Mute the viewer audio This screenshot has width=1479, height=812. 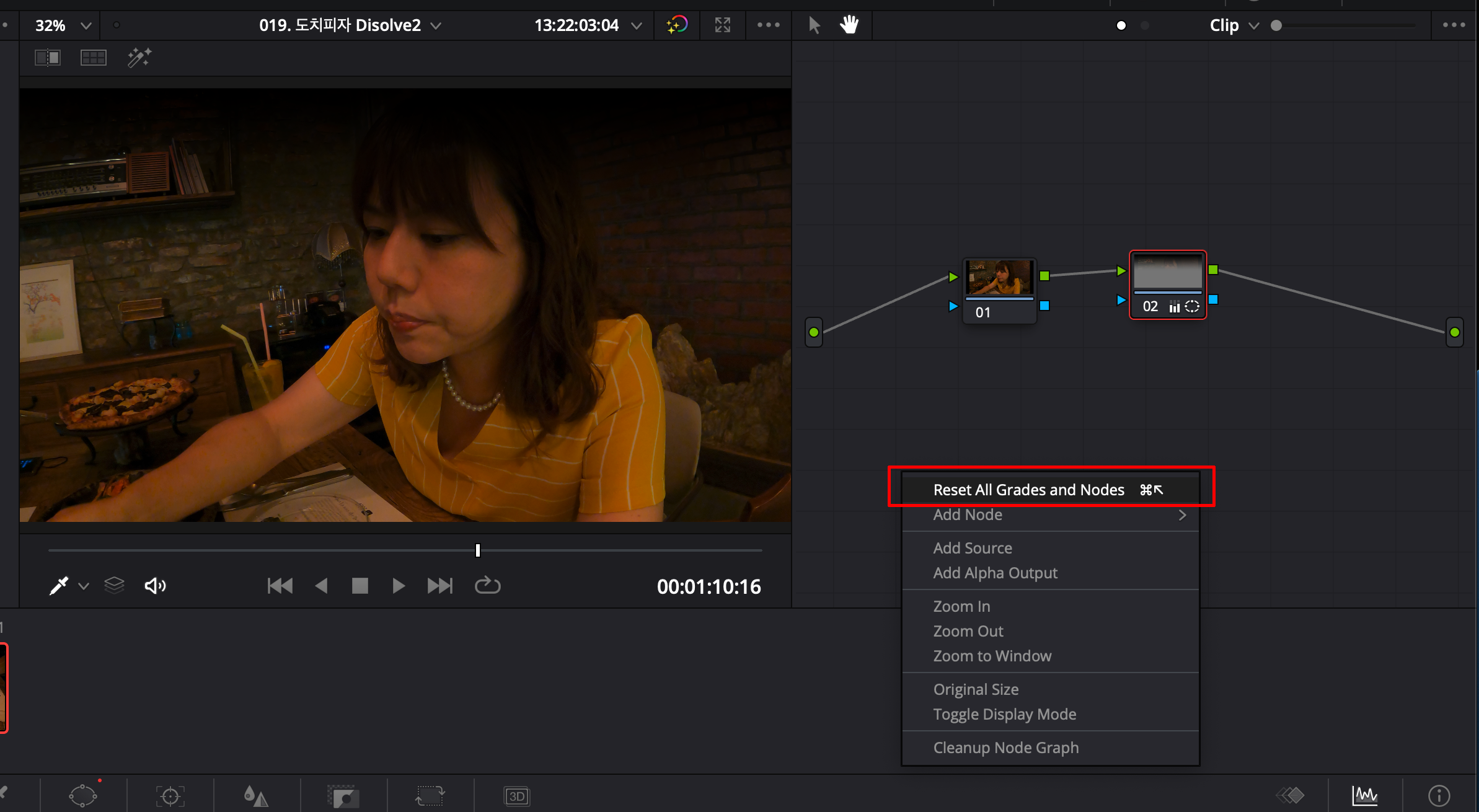click(x=155, y=586)
